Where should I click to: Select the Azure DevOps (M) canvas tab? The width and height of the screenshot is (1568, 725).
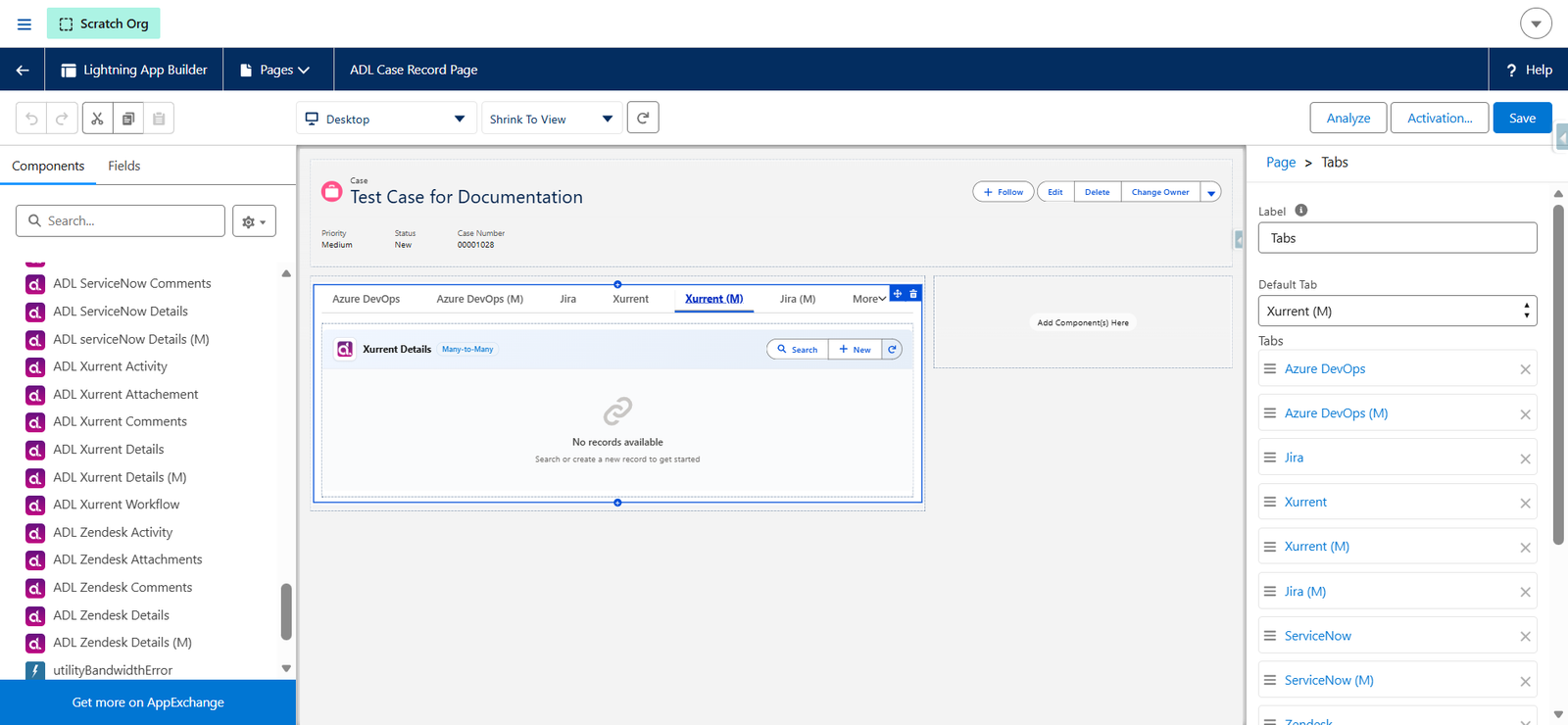480,299
